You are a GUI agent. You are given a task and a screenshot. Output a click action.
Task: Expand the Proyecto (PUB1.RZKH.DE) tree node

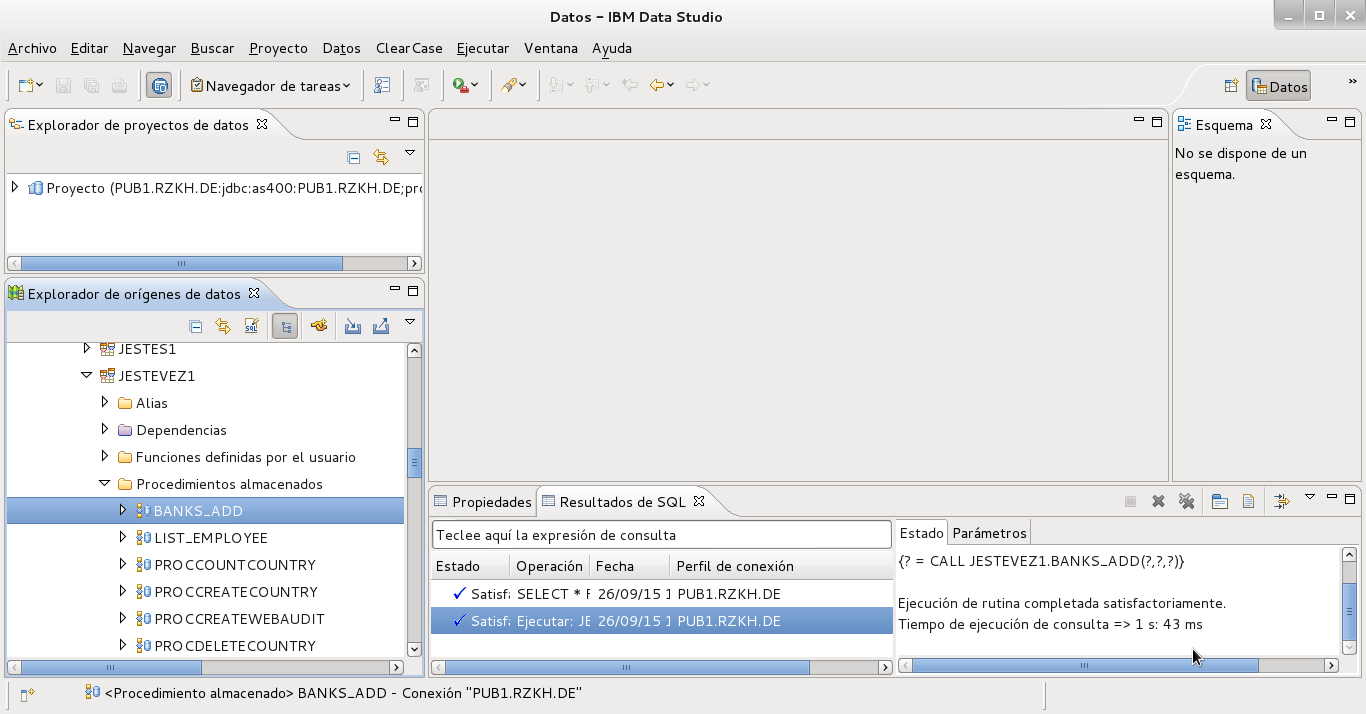click(x=15, y=187)
